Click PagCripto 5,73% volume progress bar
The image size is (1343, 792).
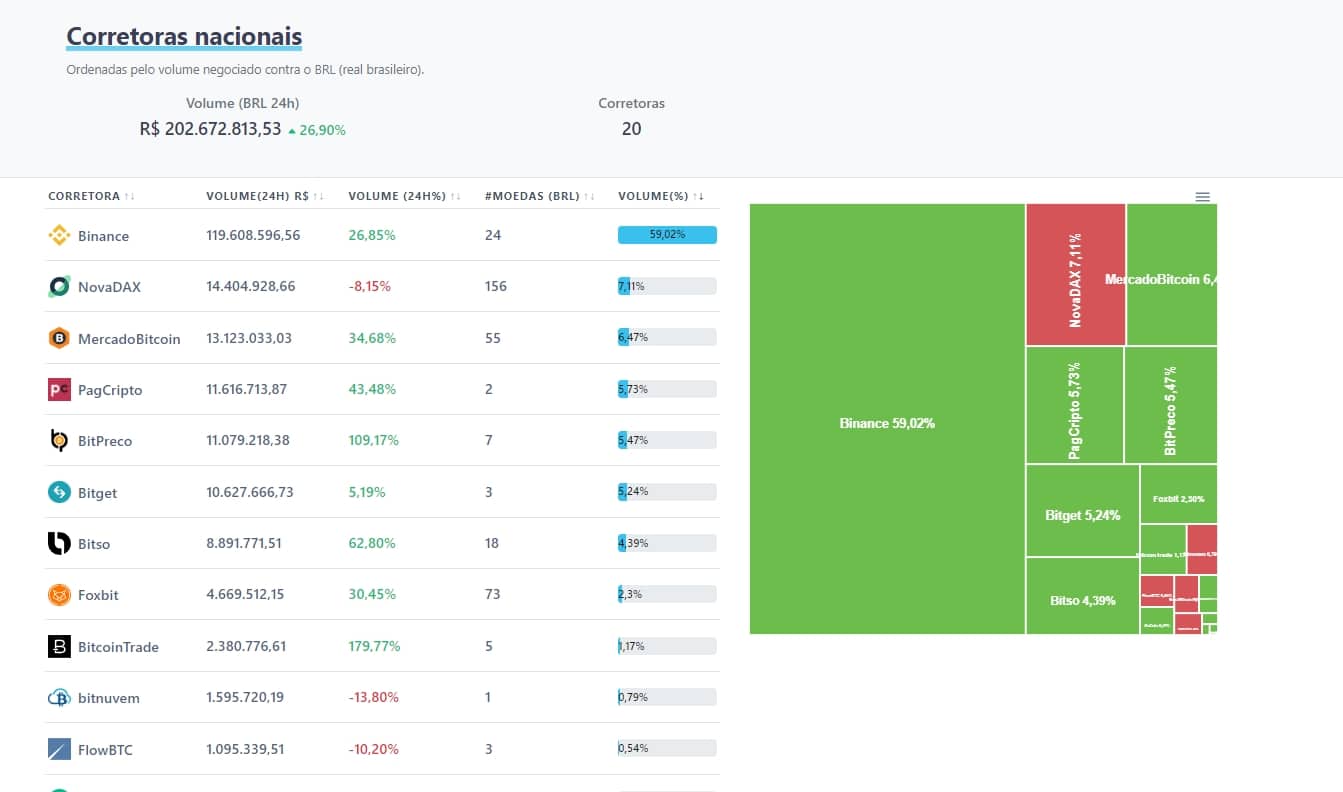coord(667,389)
